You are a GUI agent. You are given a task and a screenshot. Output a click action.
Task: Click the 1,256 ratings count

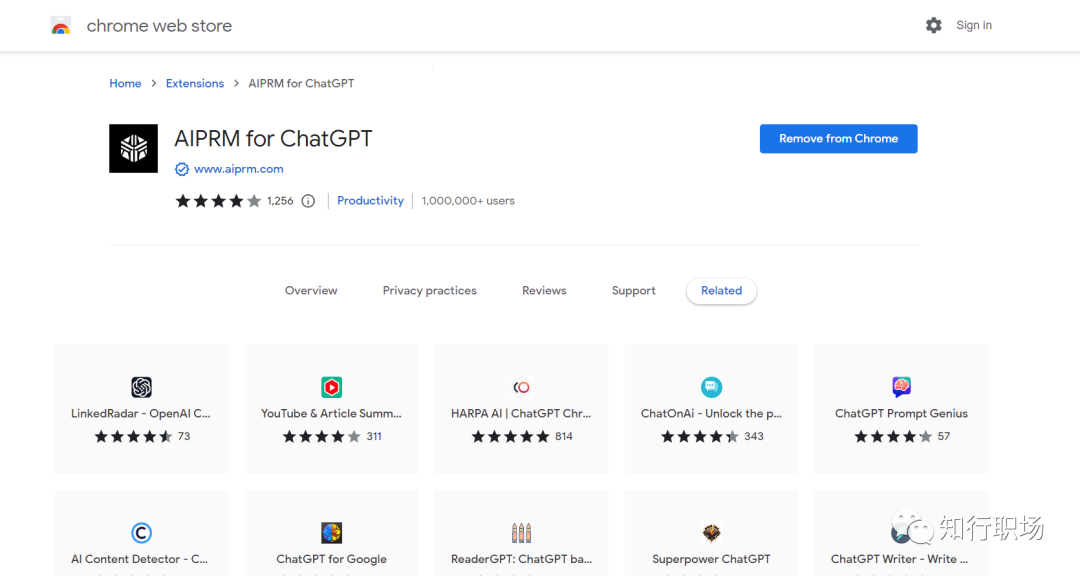(x=280, y=201)
